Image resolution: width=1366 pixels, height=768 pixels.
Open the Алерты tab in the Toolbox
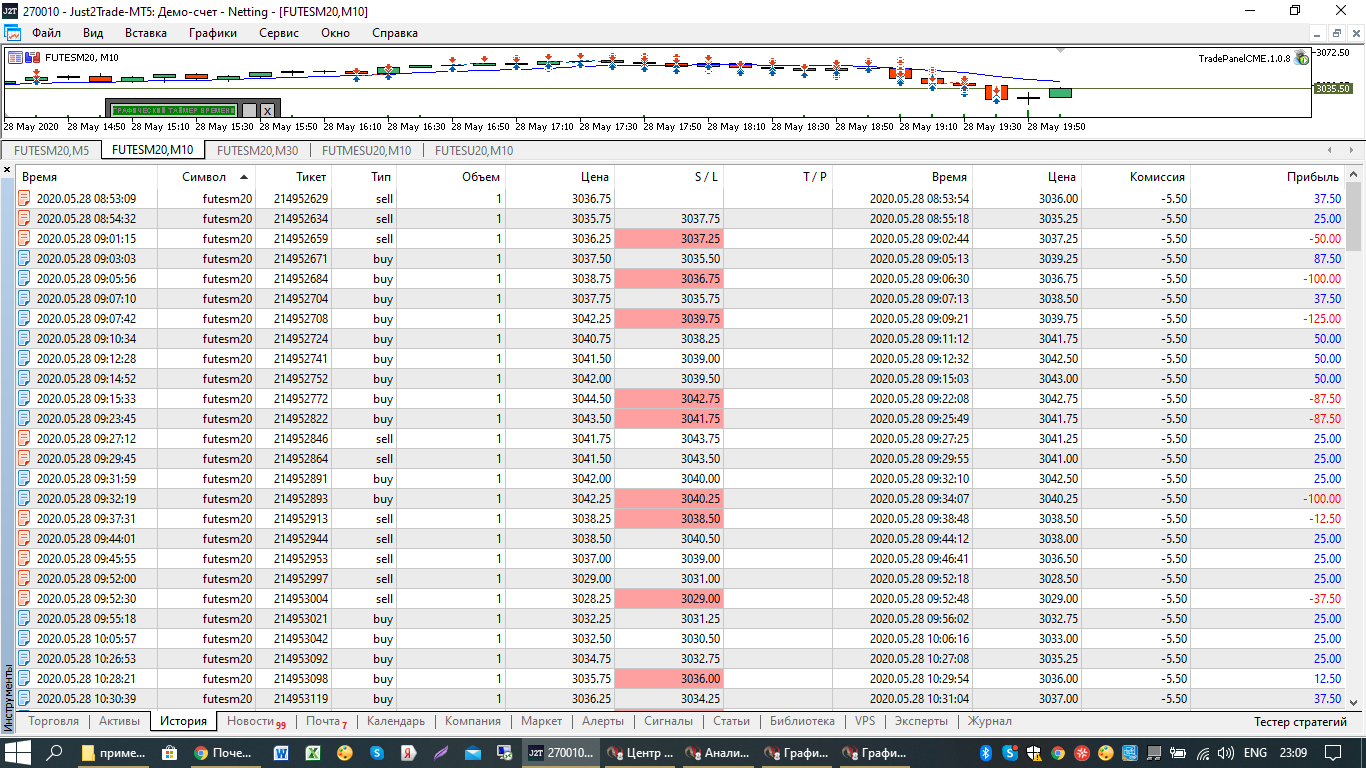(603, 721)
